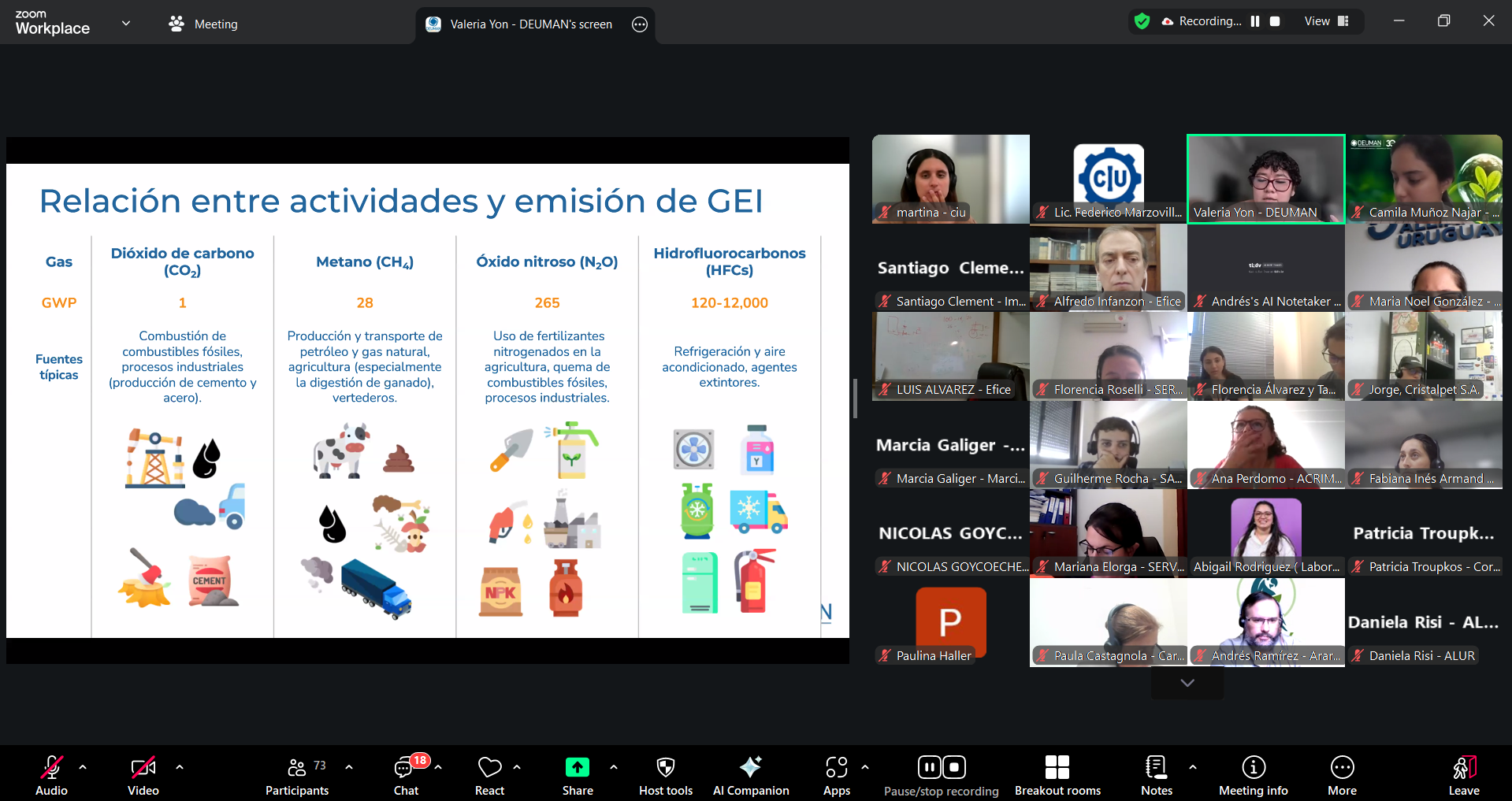This screenshot has height=801, width=1512.
Task: Turn on camera with Video button
Action: 143,776
